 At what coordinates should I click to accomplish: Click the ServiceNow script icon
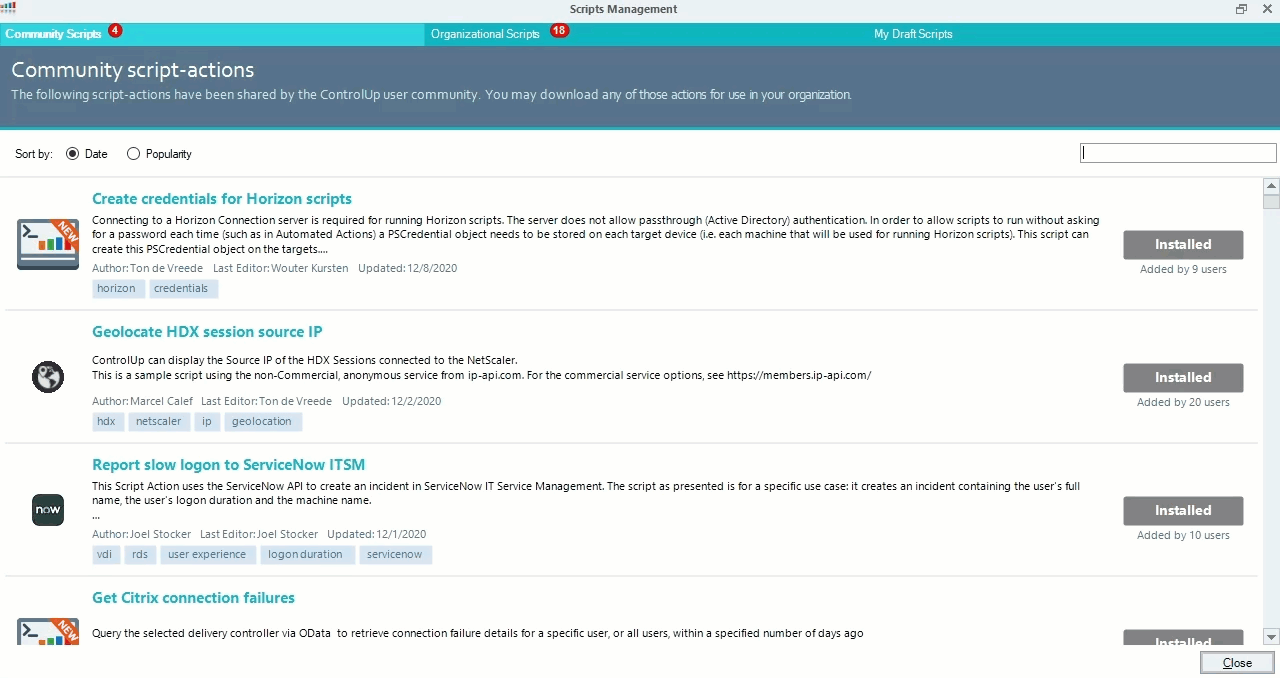tap(48, 510)
